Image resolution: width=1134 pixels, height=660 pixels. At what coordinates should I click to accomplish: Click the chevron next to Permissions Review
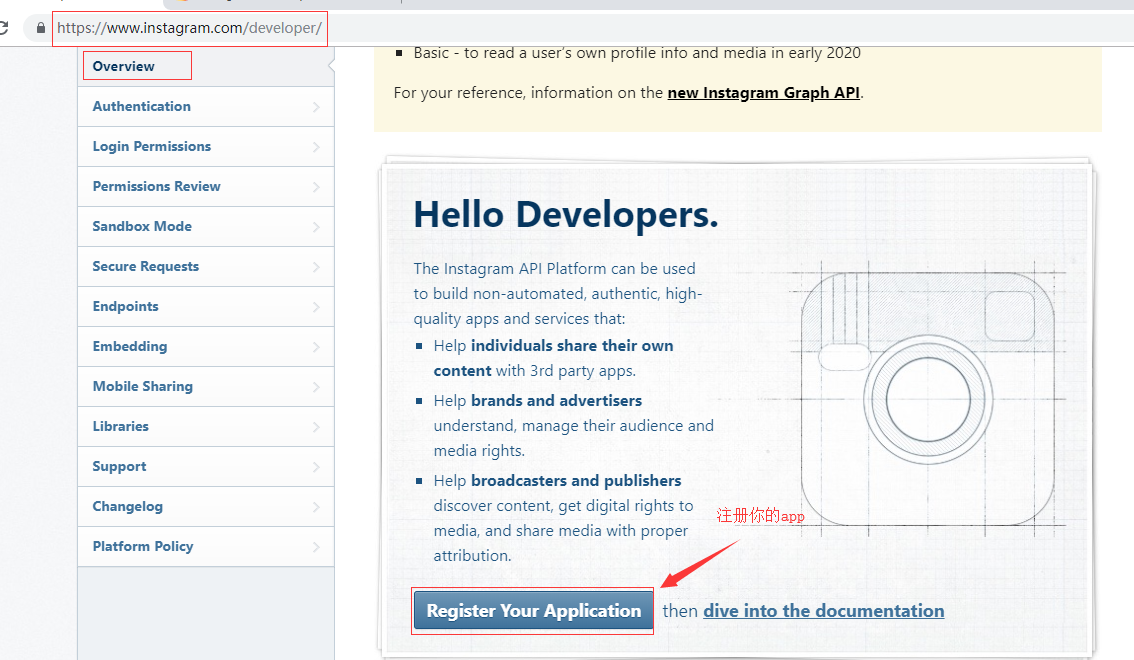pos(316,187)
